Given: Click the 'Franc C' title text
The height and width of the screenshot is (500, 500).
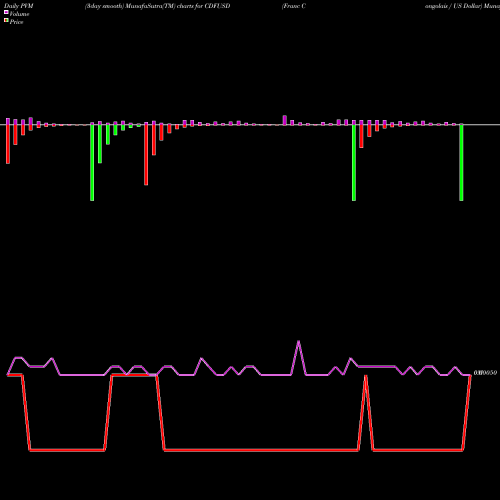Looking at the screenshot, I should point(294,6).
